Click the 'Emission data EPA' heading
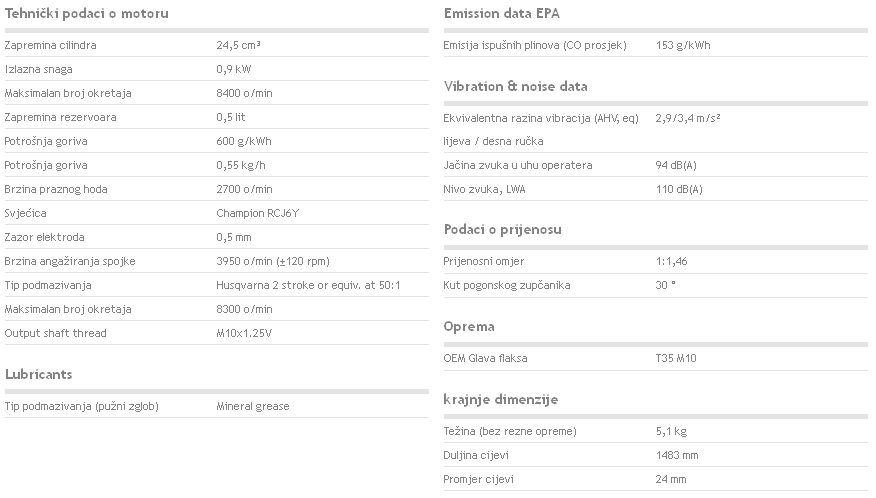Screen dimensions: 876x498 (x=502, y=13)
